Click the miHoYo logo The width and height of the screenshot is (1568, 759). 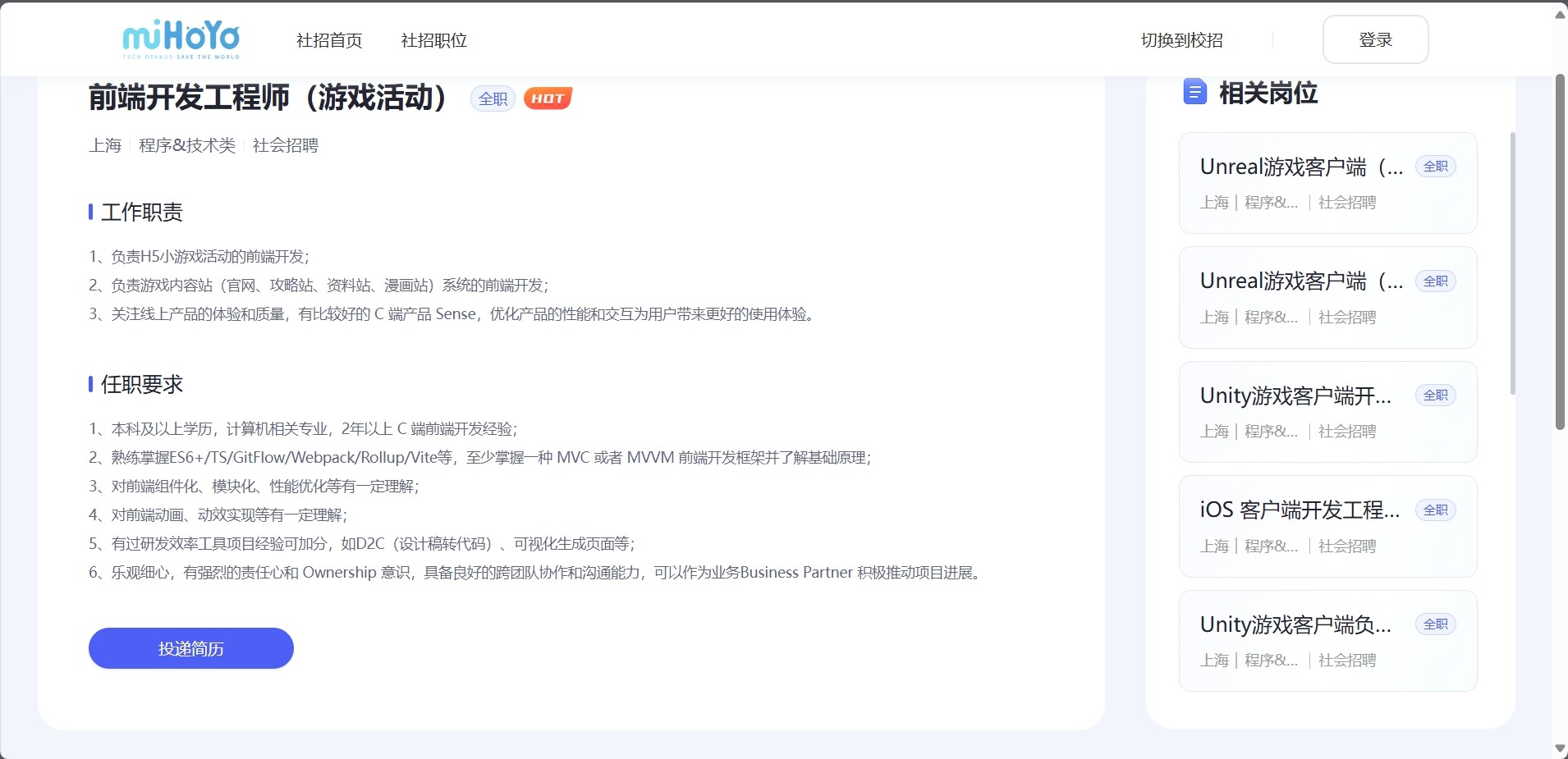181,39
